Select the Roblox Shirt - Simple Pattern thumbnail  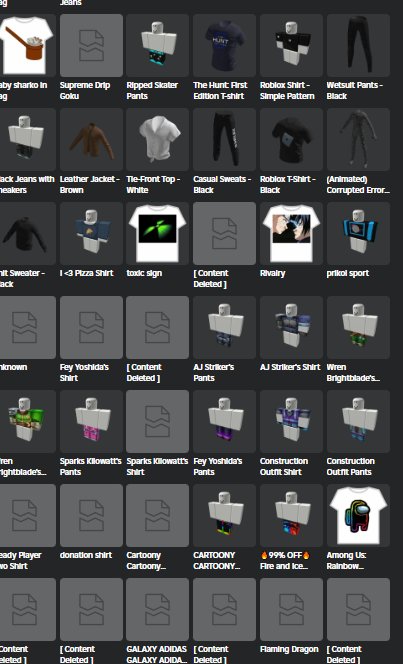tap(291, 45)
